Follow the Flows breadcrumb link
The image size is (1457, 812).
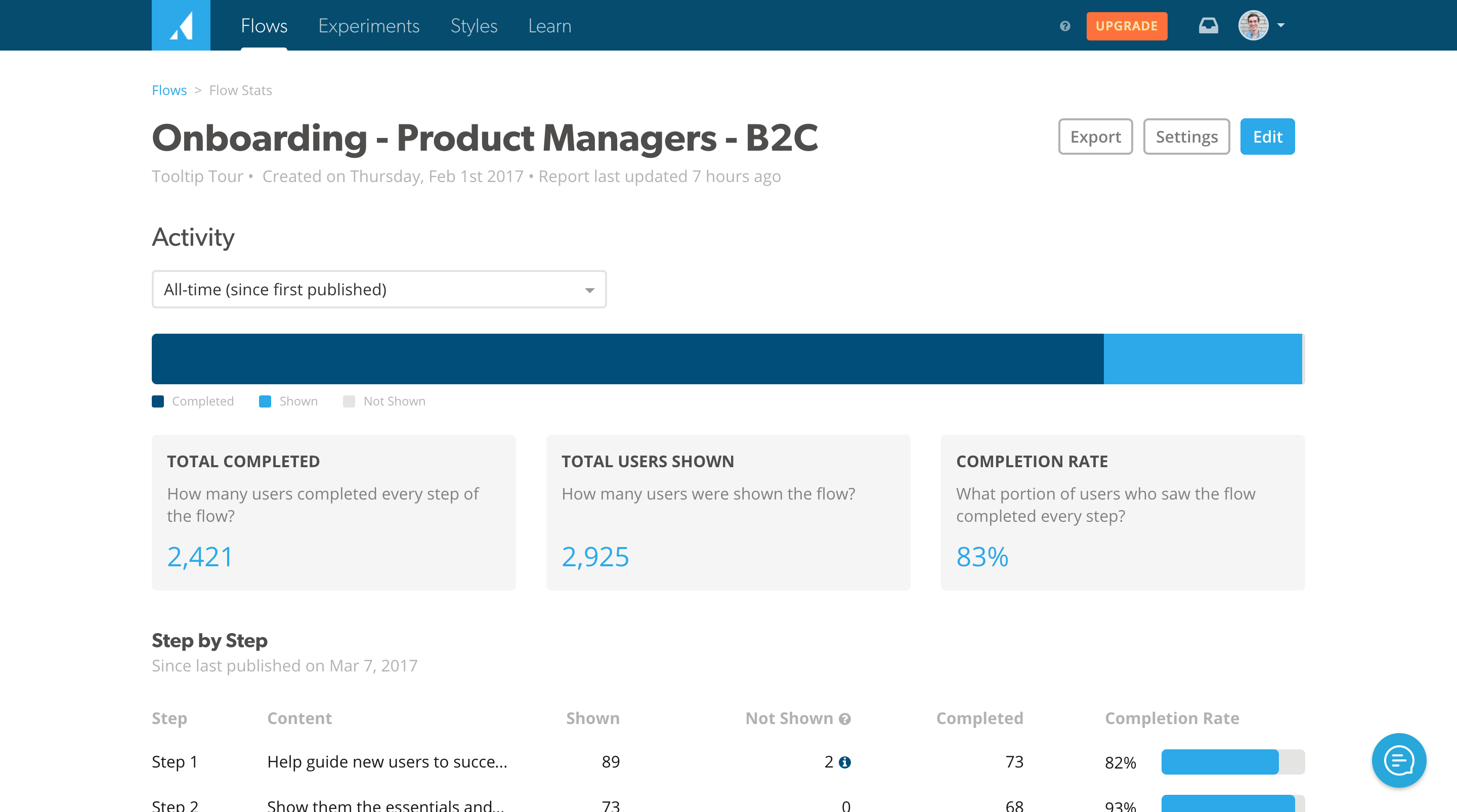(169, 91)
